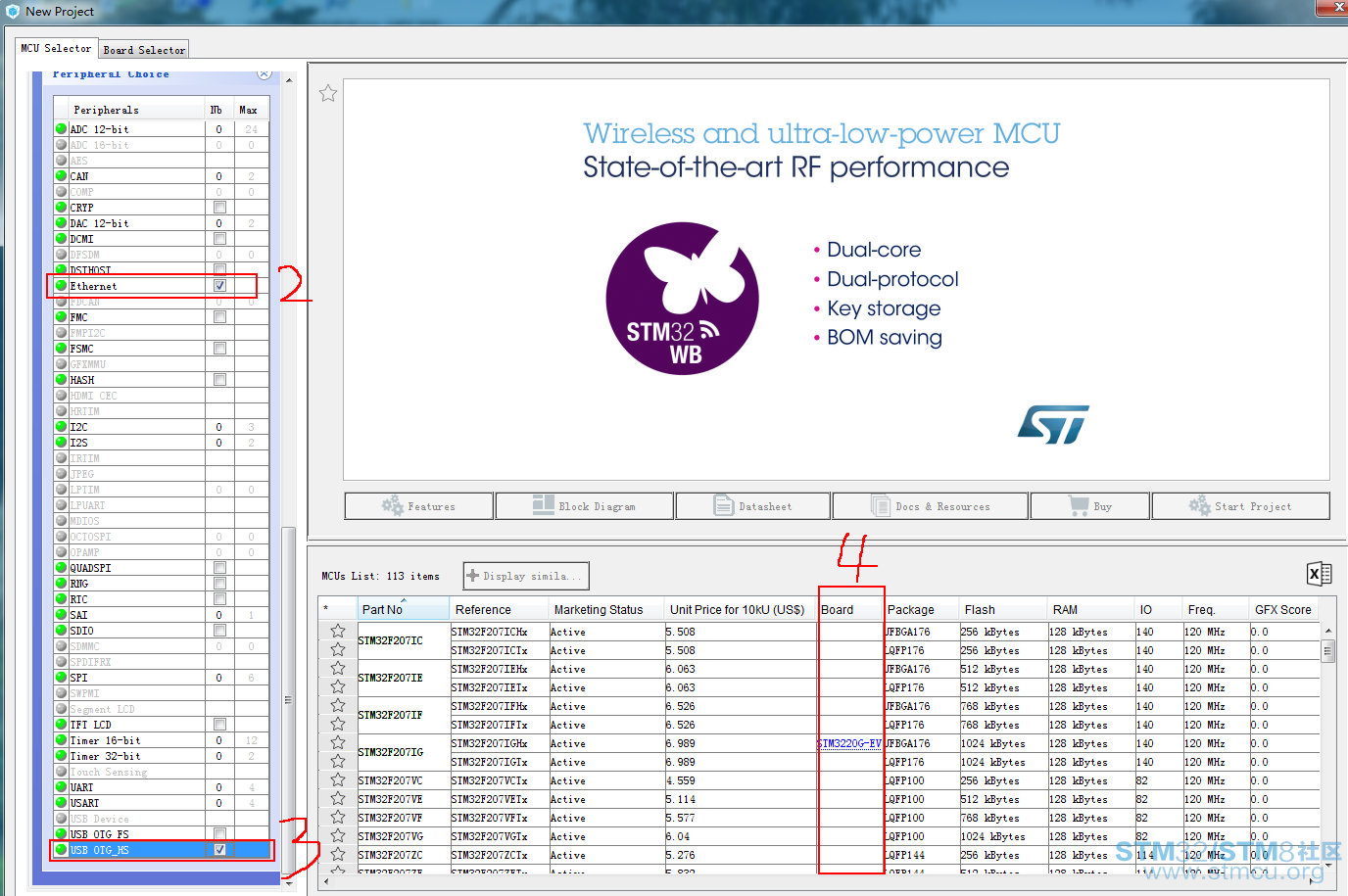Click the Buy button

coord(1090,506)
